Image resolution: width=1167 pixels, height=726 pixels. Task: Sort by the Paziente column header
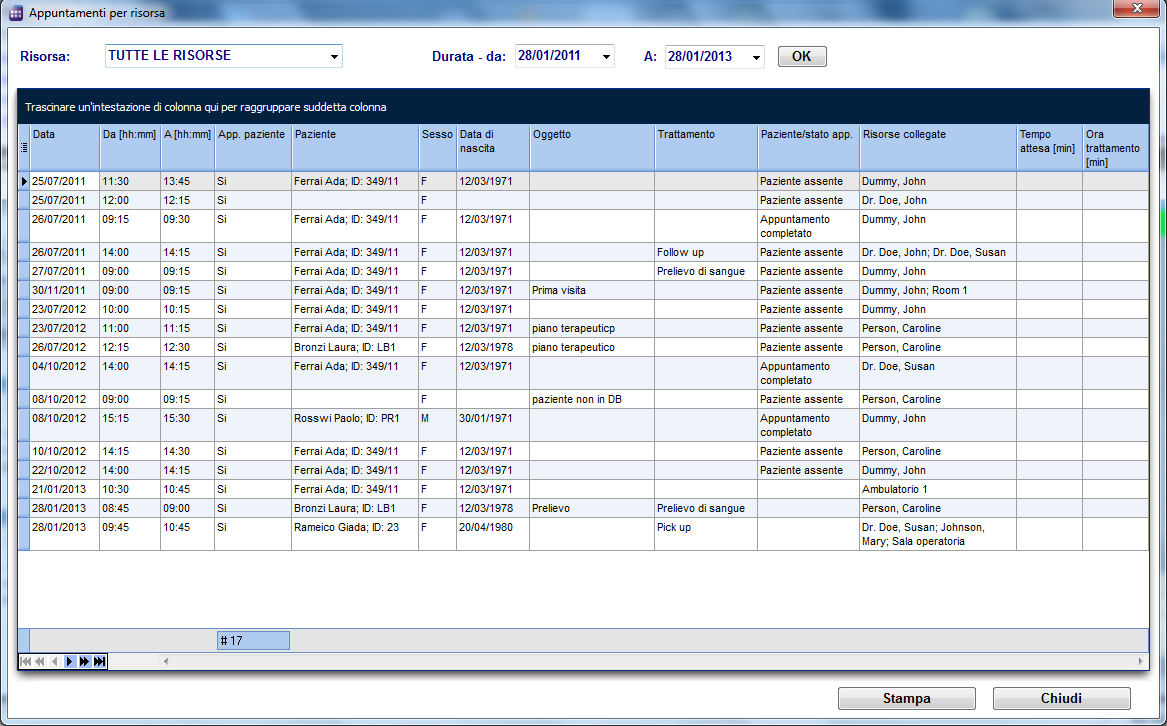point(355,147)
